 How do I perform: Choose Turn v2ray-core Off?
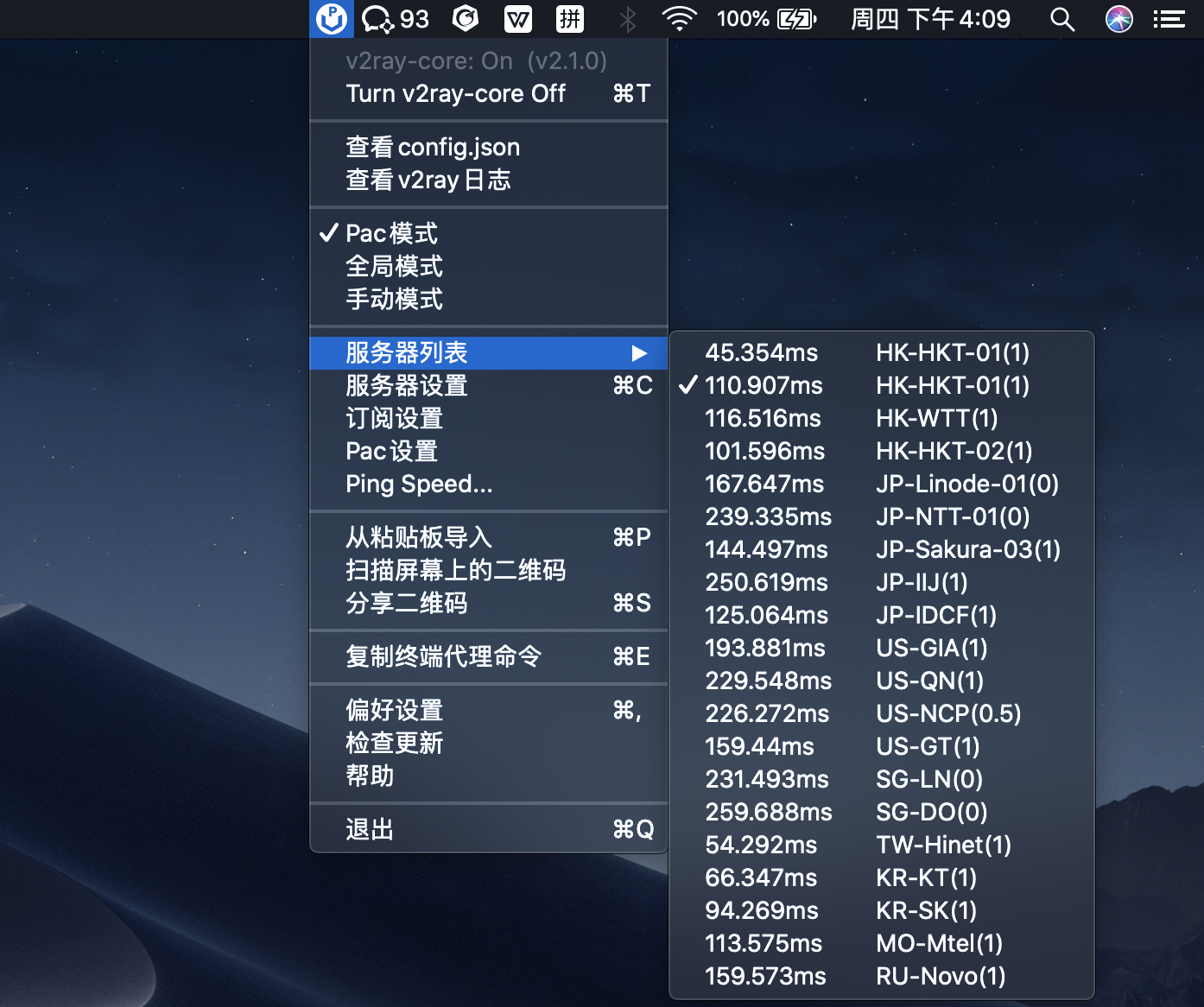pyautogui.click(x=489, y=93)
